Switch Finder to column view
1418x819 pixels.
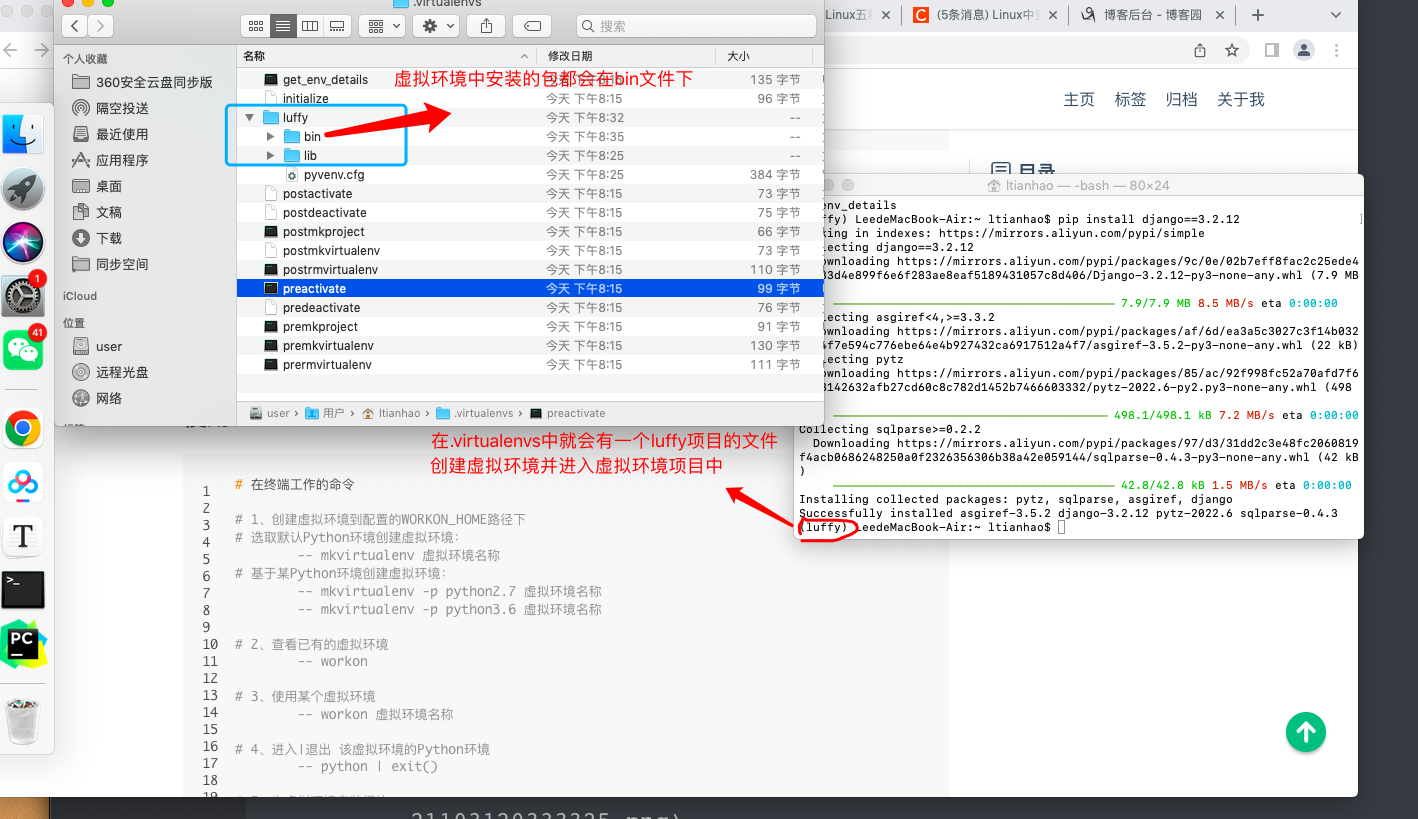pyautogui.click(x=309, y=26)
